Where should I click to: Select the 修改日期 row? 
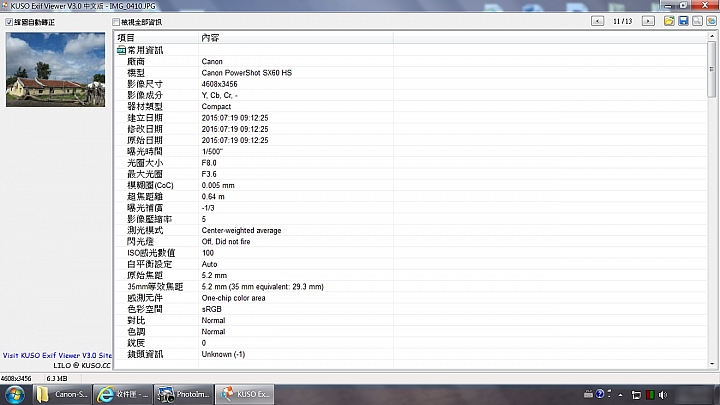point(411,129)
